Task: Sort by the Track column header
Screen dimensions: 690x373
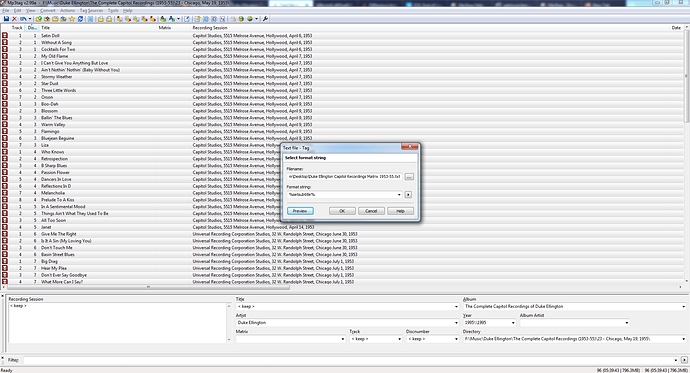Action: tap(17, 28)
